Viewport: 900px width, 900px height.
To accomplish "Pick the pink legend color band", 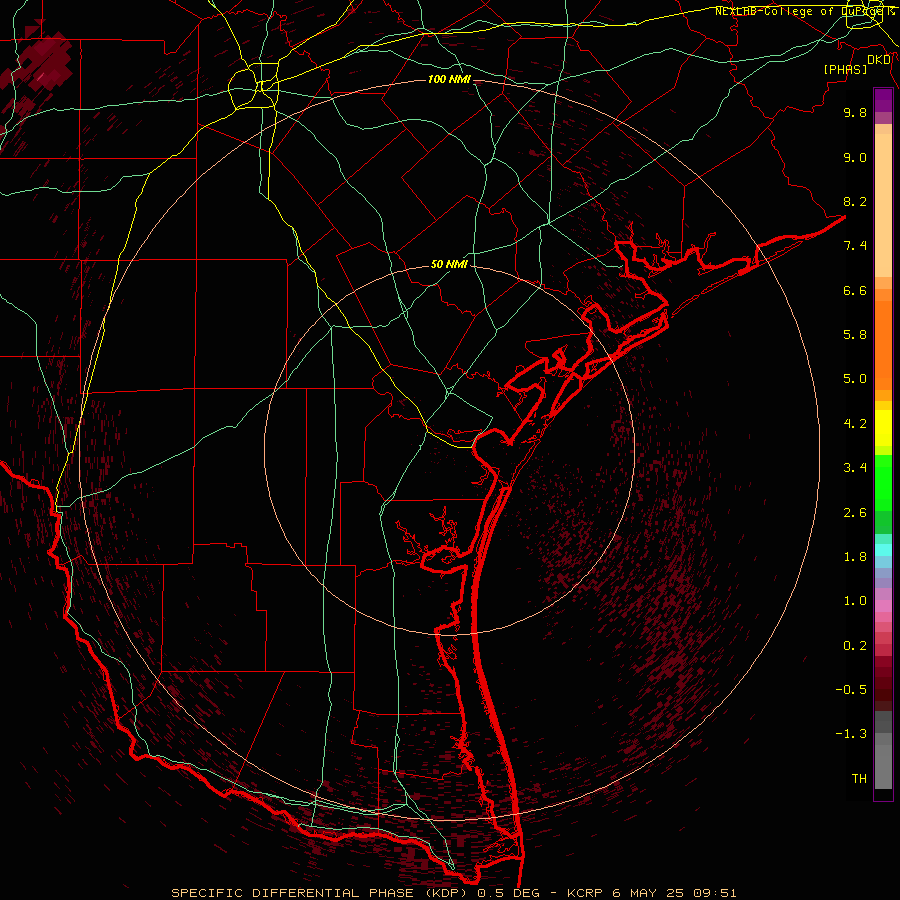I will click(883, 606).
